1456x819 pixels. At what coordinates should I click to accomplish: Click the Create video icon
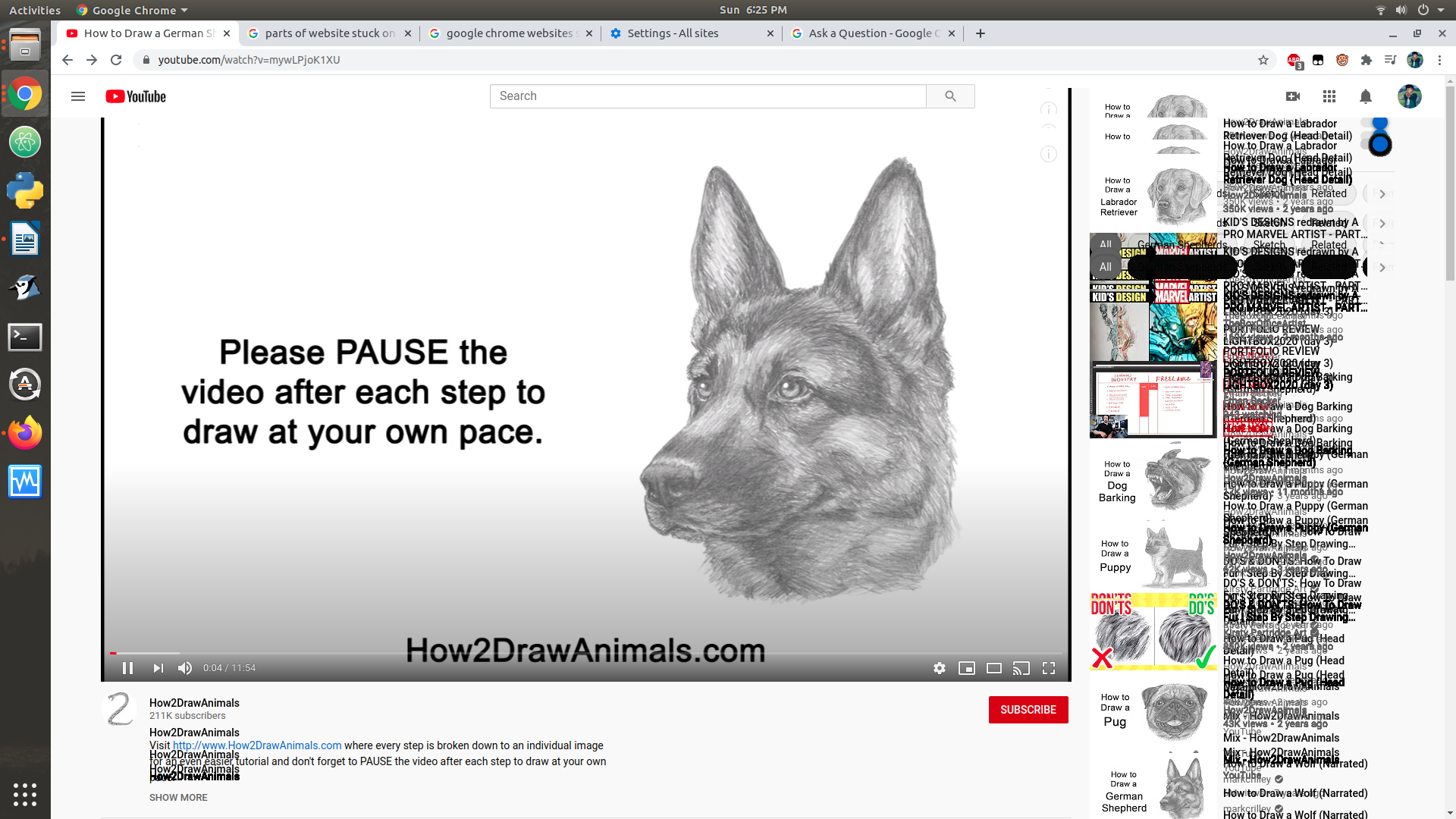[1293, 96]
